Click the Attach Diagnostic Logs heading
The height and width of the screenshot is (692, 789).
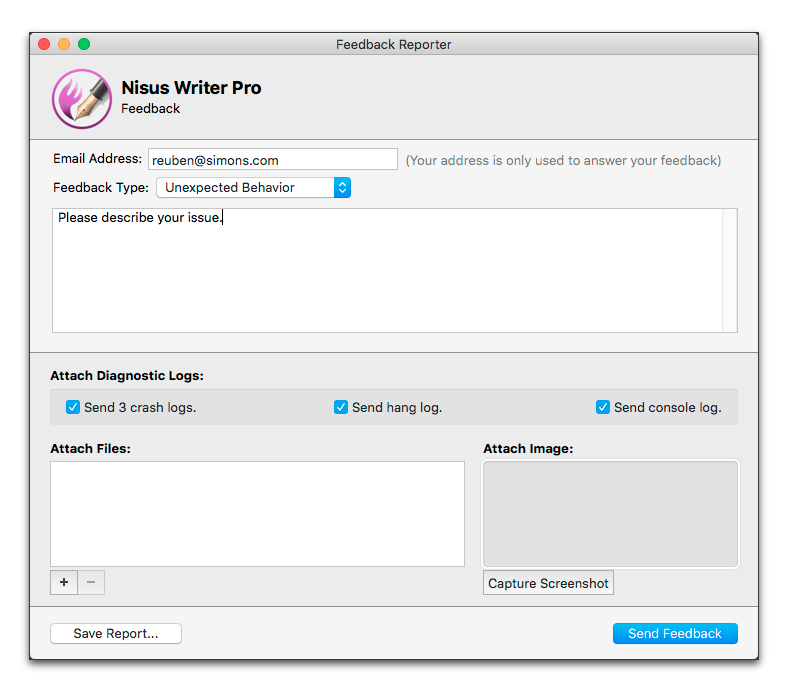(x=127, y=376)
